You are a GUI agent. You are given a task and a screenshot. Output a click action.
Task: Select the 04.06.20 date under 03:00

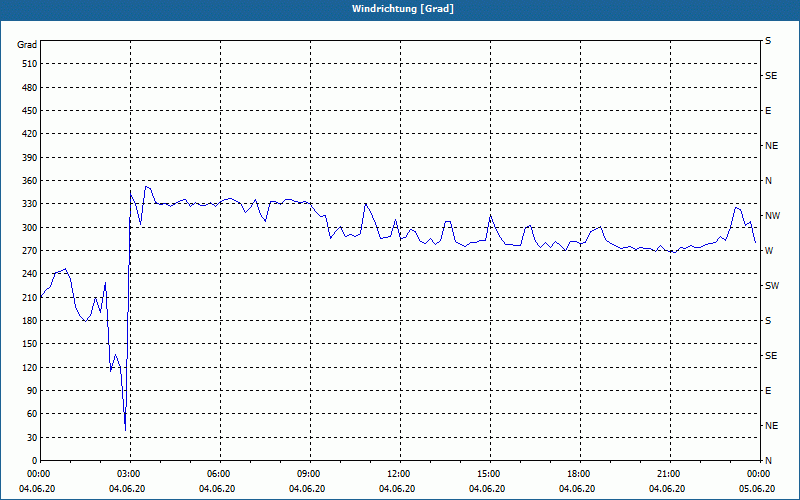click(127, 489)
